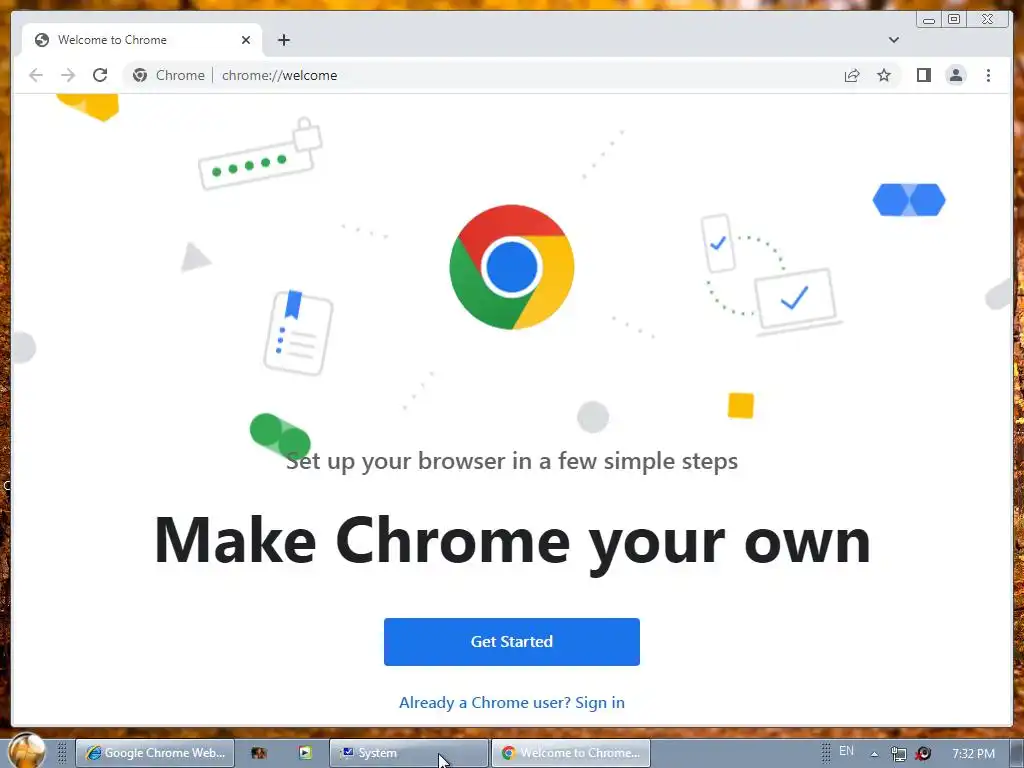1024x768 pixels.
Task: Click the volume icon in system tray
Action: (923, 754)
